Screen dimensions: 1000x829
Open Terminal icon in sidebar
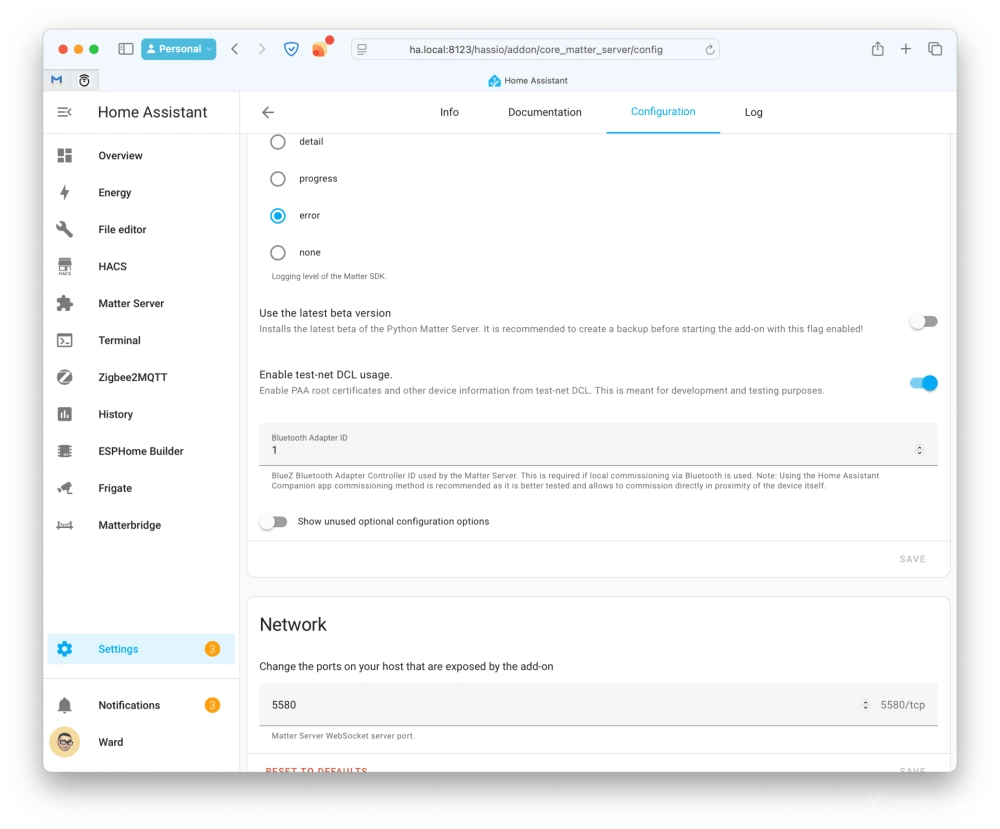coord(65,341)
